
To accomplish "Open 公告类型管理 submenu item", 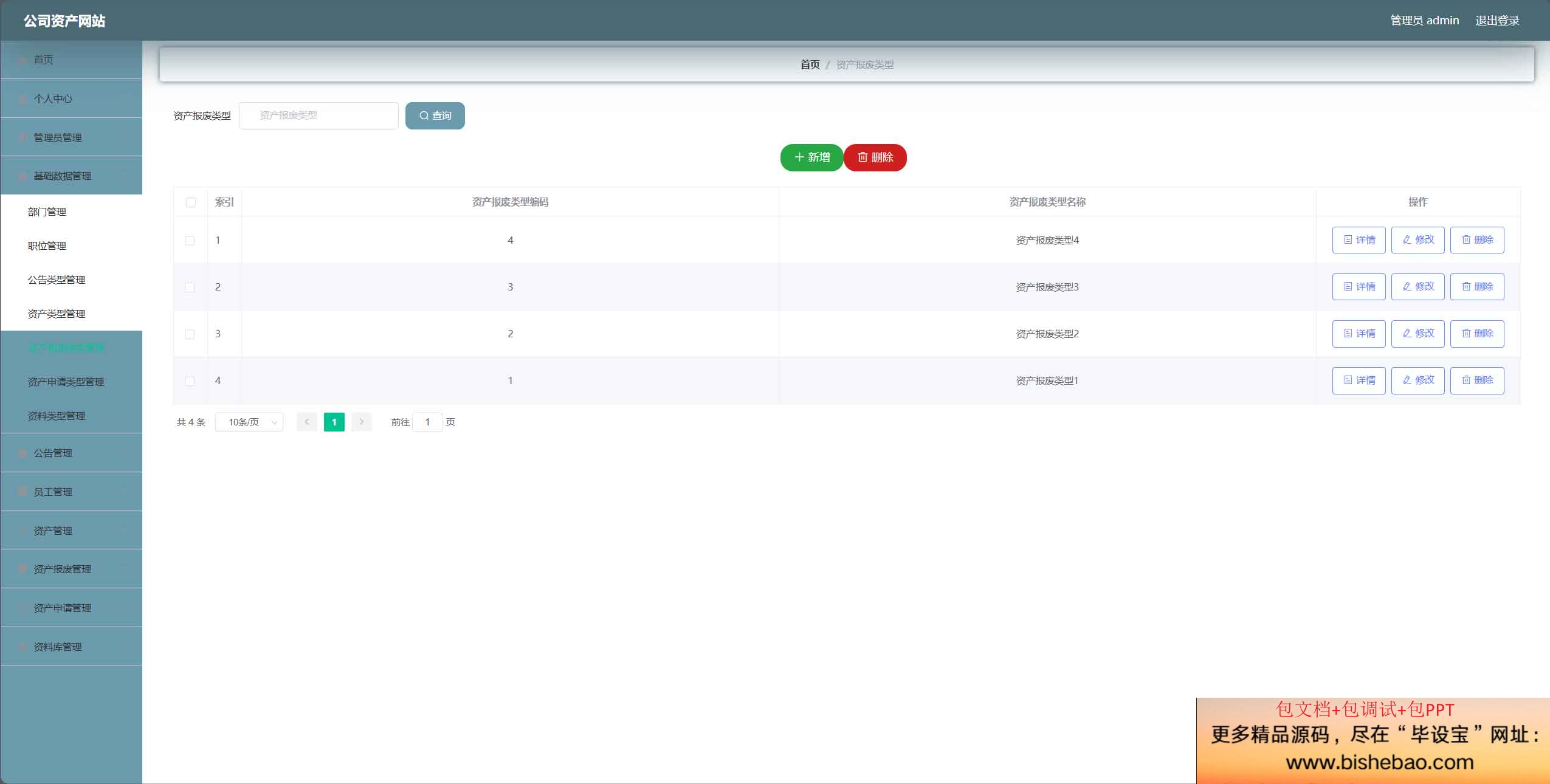I will [71, 280].
